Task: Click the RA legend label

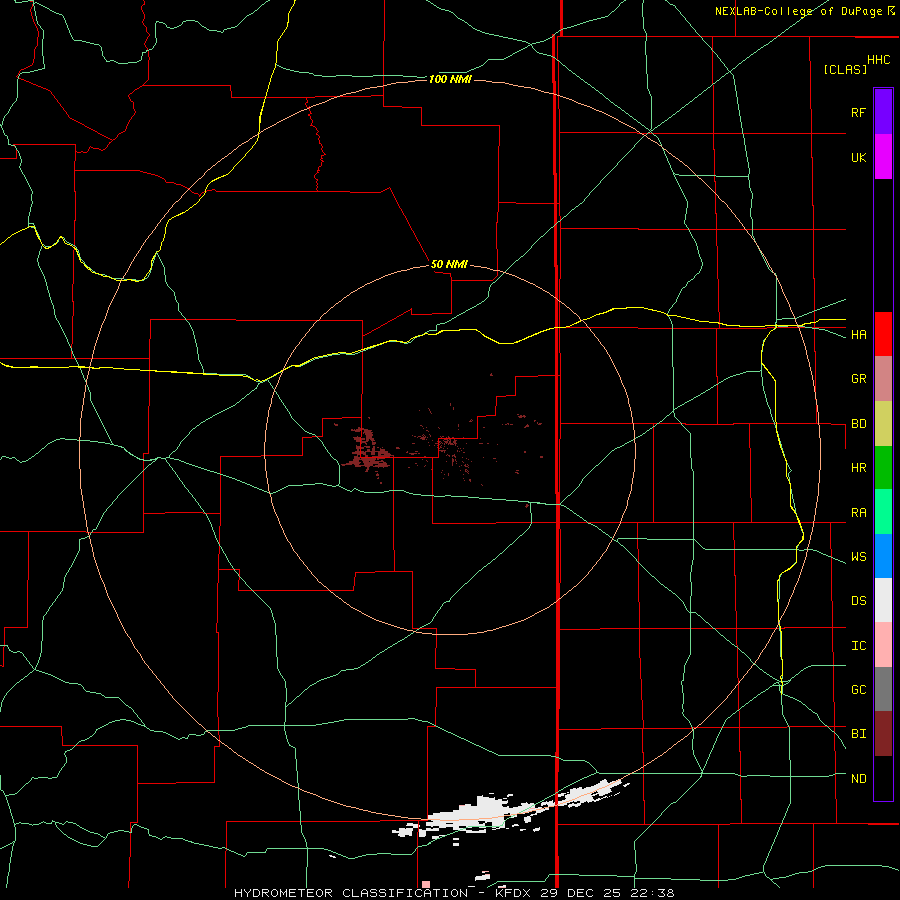Action: pos(858,513)
